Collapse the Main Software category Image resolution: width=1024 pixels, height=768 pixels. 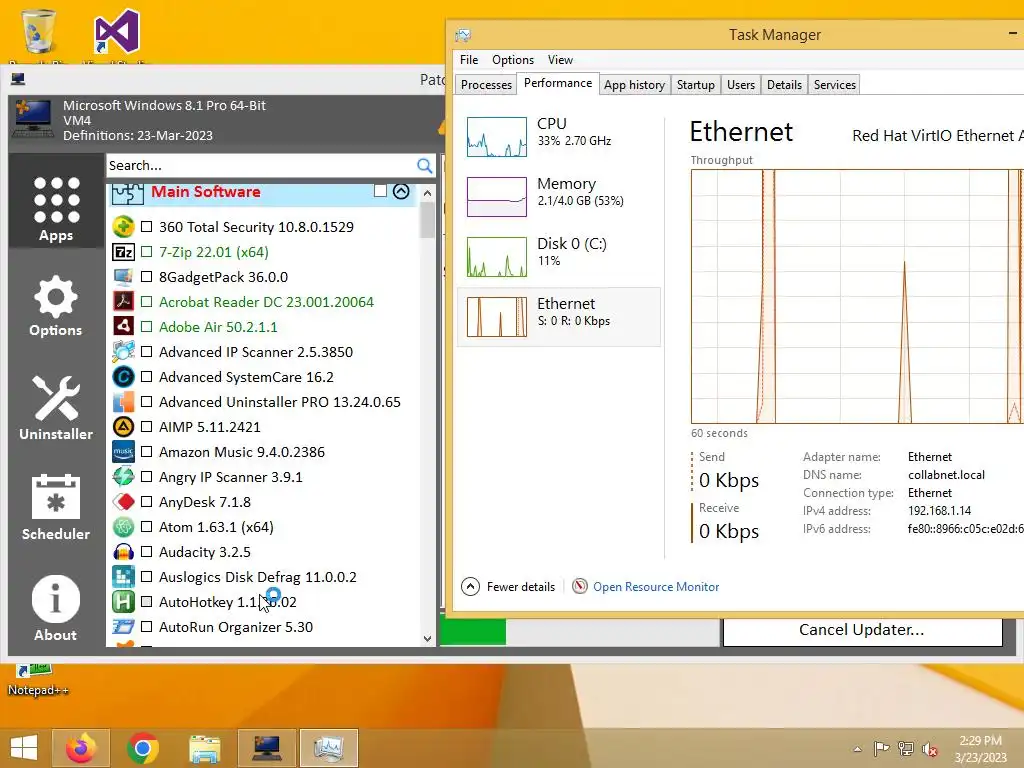401,191
